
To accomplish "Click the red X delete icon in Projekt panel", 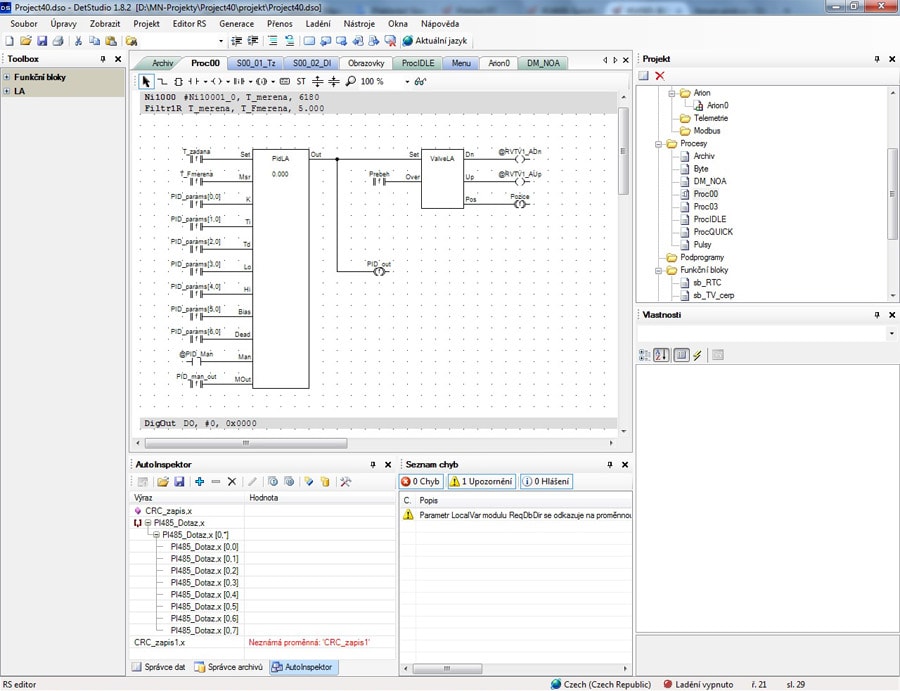I will 660,76.
